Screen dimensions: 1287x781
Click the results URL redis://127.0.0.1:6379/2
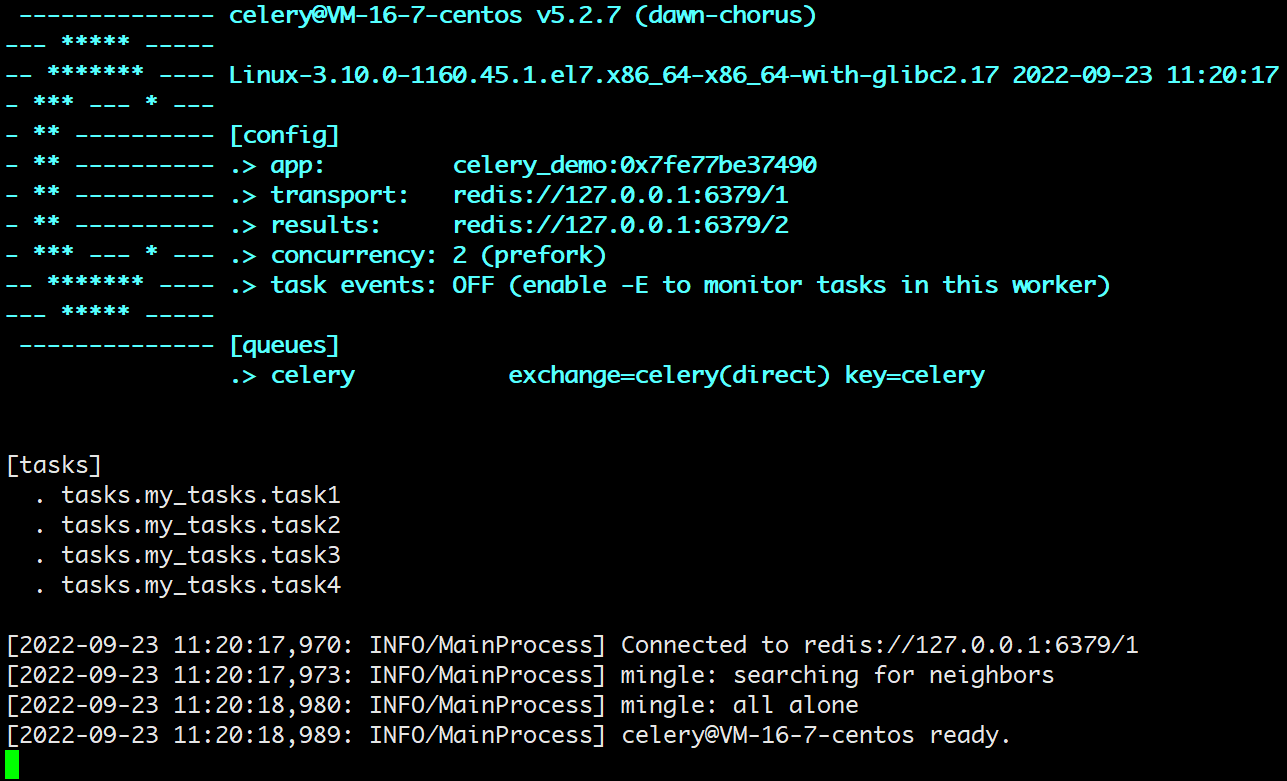click(621, 225)
